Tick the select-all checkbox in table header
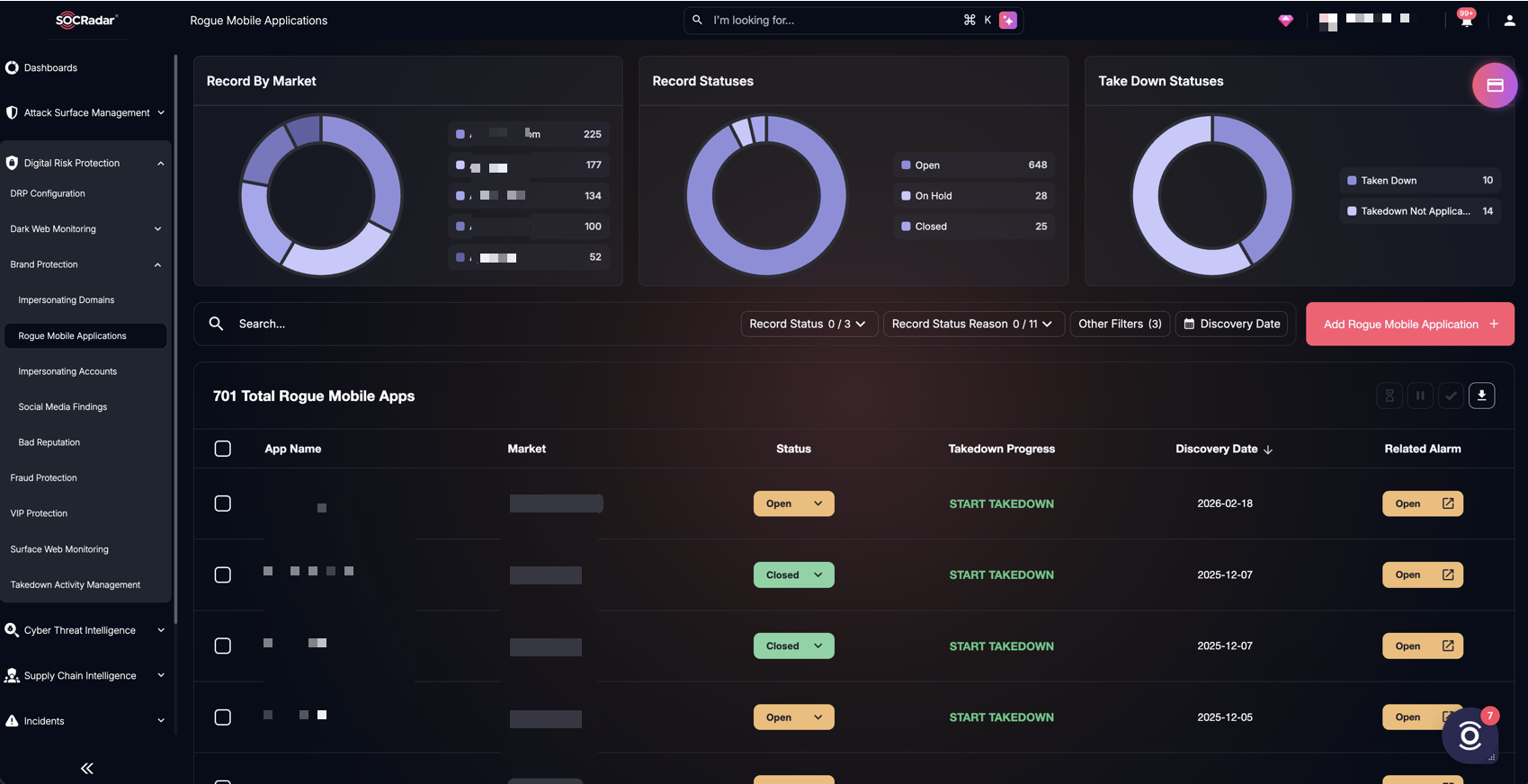The height and width of the screenshot is (784, 1528). pyautogui.click(x=223, y=449)
